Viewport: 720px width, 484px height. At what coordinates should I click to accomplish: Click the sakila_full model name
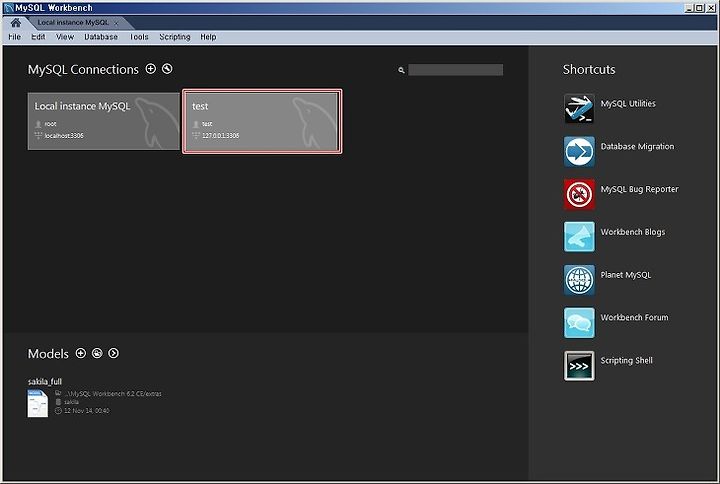(45, 382)
